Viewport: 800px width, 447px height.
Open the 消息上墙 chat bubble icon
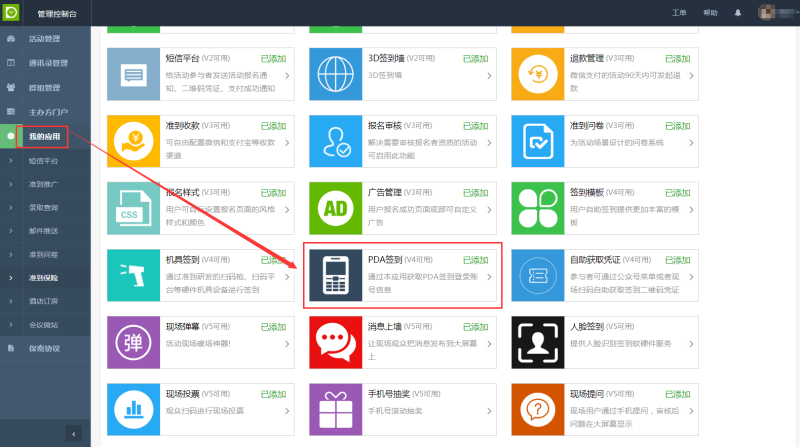(335, 341)
